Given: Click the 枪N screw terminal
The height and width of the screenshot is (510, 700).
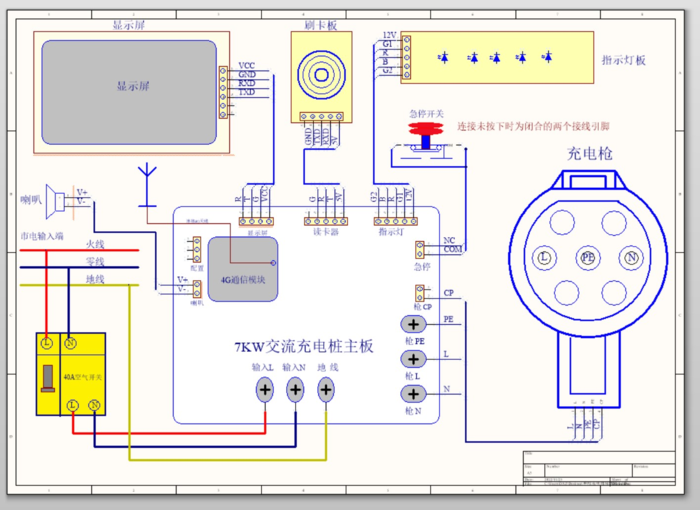Looking at the screenshot, I should (413, 394).
